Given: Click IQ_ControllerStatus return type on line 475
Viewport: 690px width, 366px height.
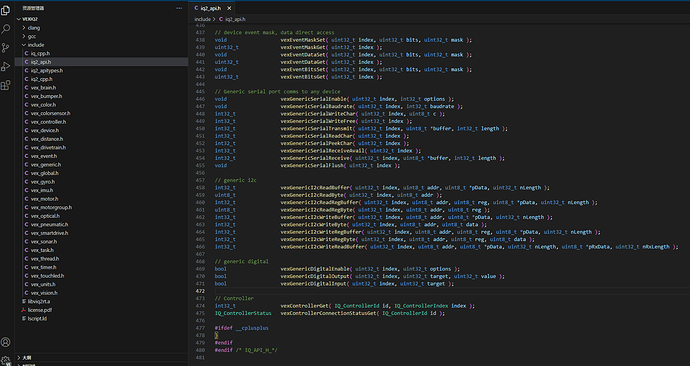Looking at the screenshot, I should click(x=243, y=313).
